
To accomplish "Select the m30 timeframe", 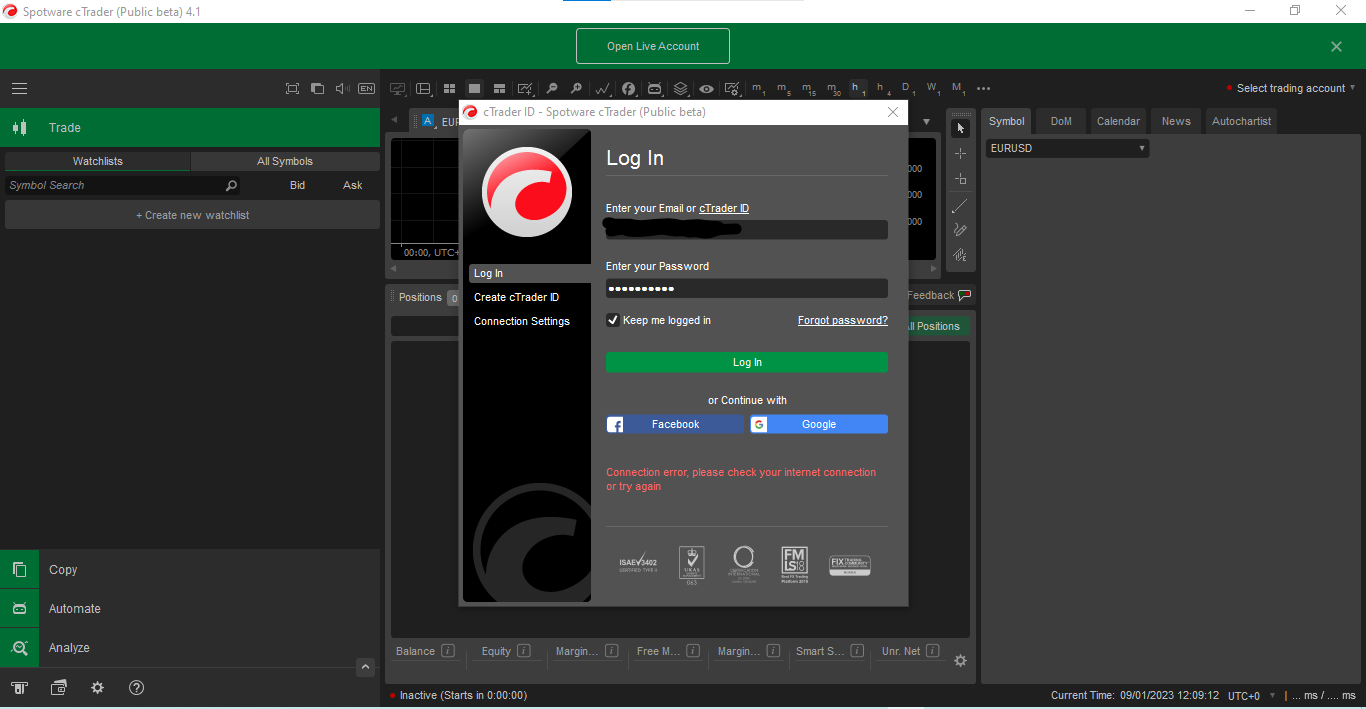I will click(x=833, y=88).
